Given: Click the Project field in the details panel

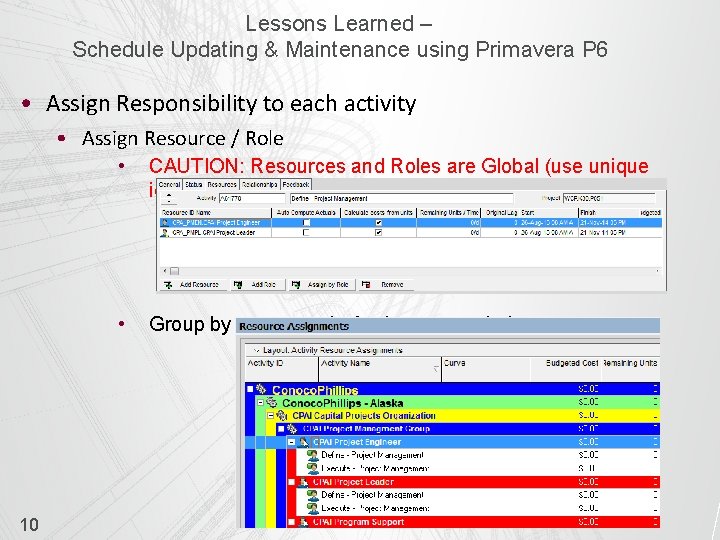Looking at the screenshot, I should pyautogui.click(x=609, y=198).
